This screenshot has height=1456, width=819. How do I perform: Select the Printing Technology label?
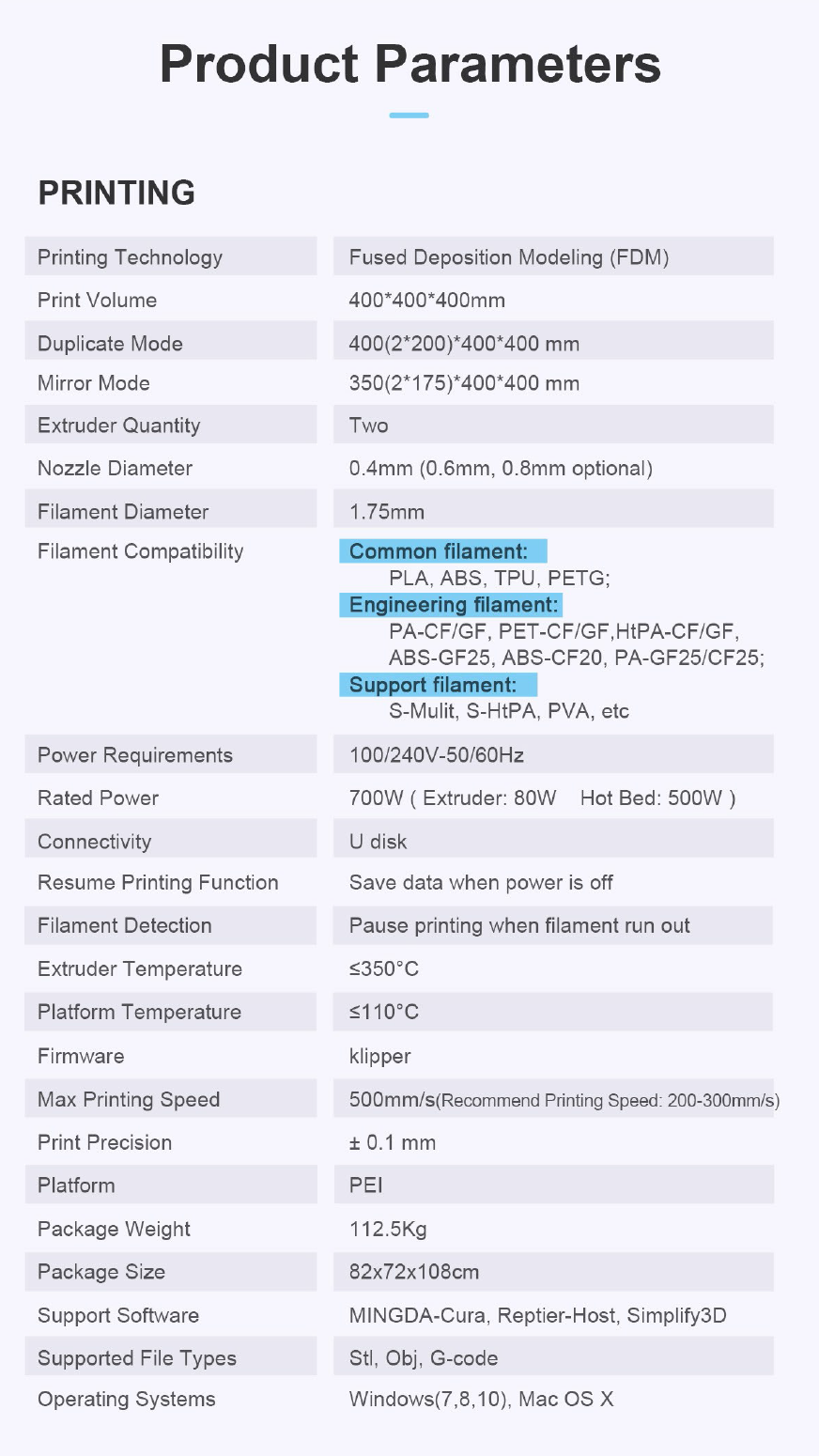(x=130, y=257)
